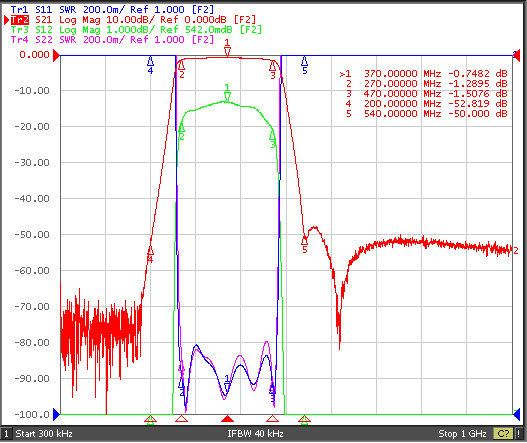527x443 pixels.
Task: Select marker 3 readout 470.00000 MHz -1.5076 dB
Action: point(427,93)
